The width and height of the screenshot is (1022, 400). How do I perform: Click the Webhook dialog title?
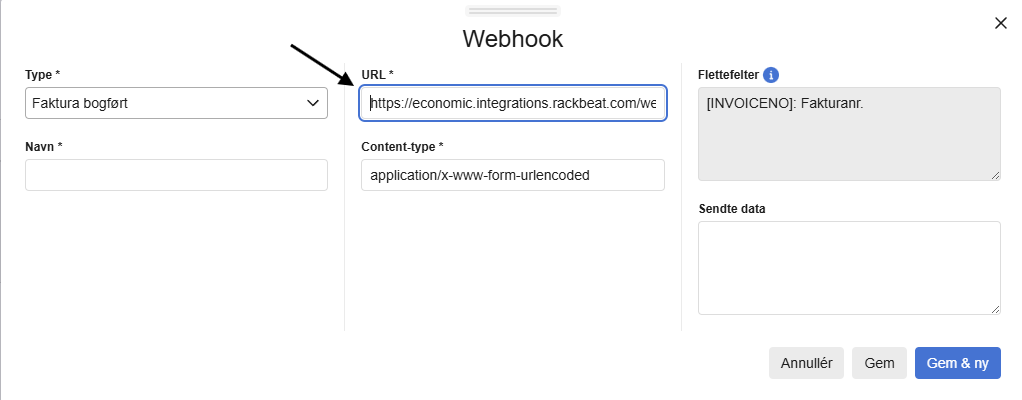pos(513,39)
